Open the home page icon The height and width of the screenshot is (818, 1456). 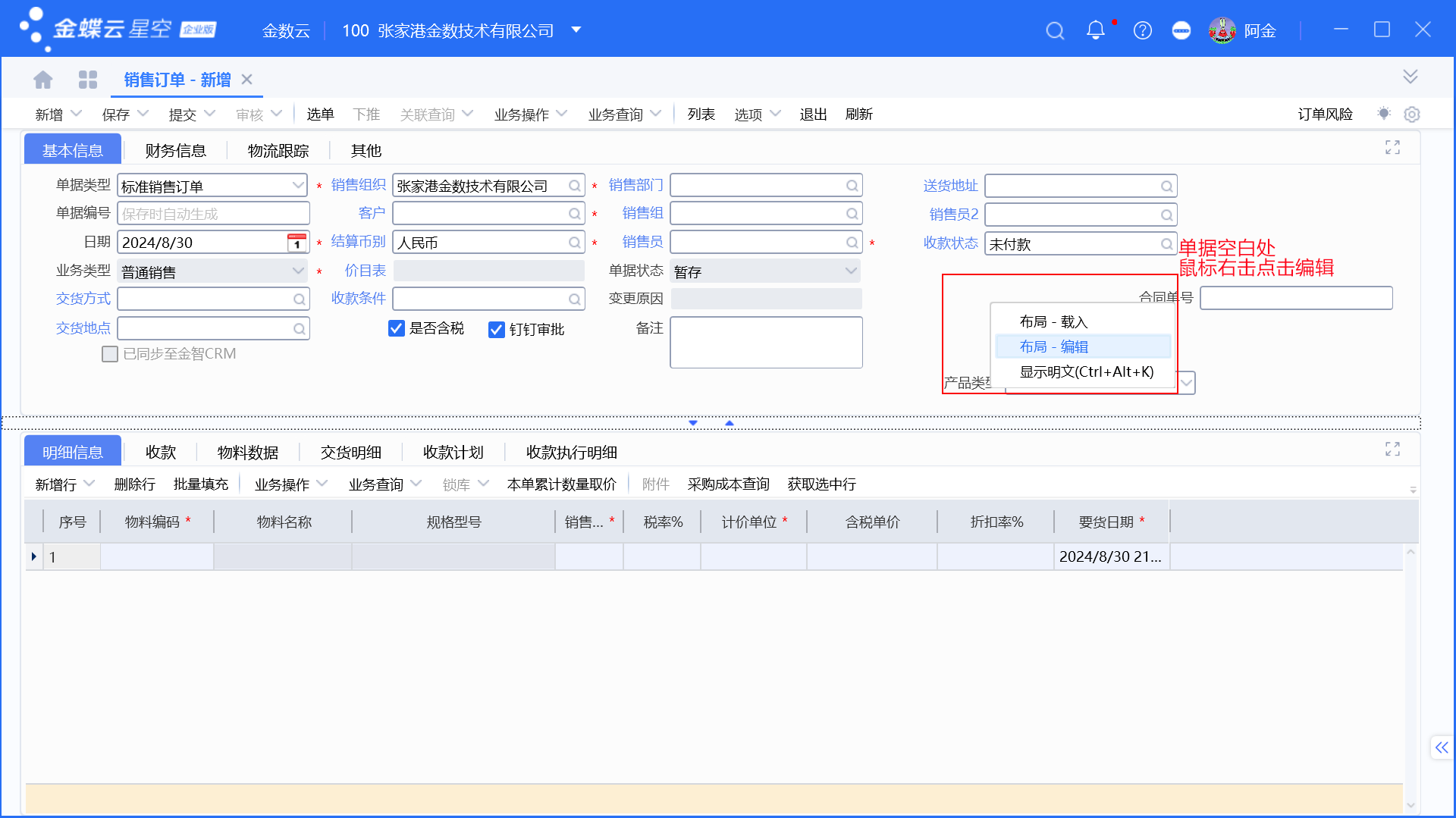pyautogui.click(x=43, y=80)
